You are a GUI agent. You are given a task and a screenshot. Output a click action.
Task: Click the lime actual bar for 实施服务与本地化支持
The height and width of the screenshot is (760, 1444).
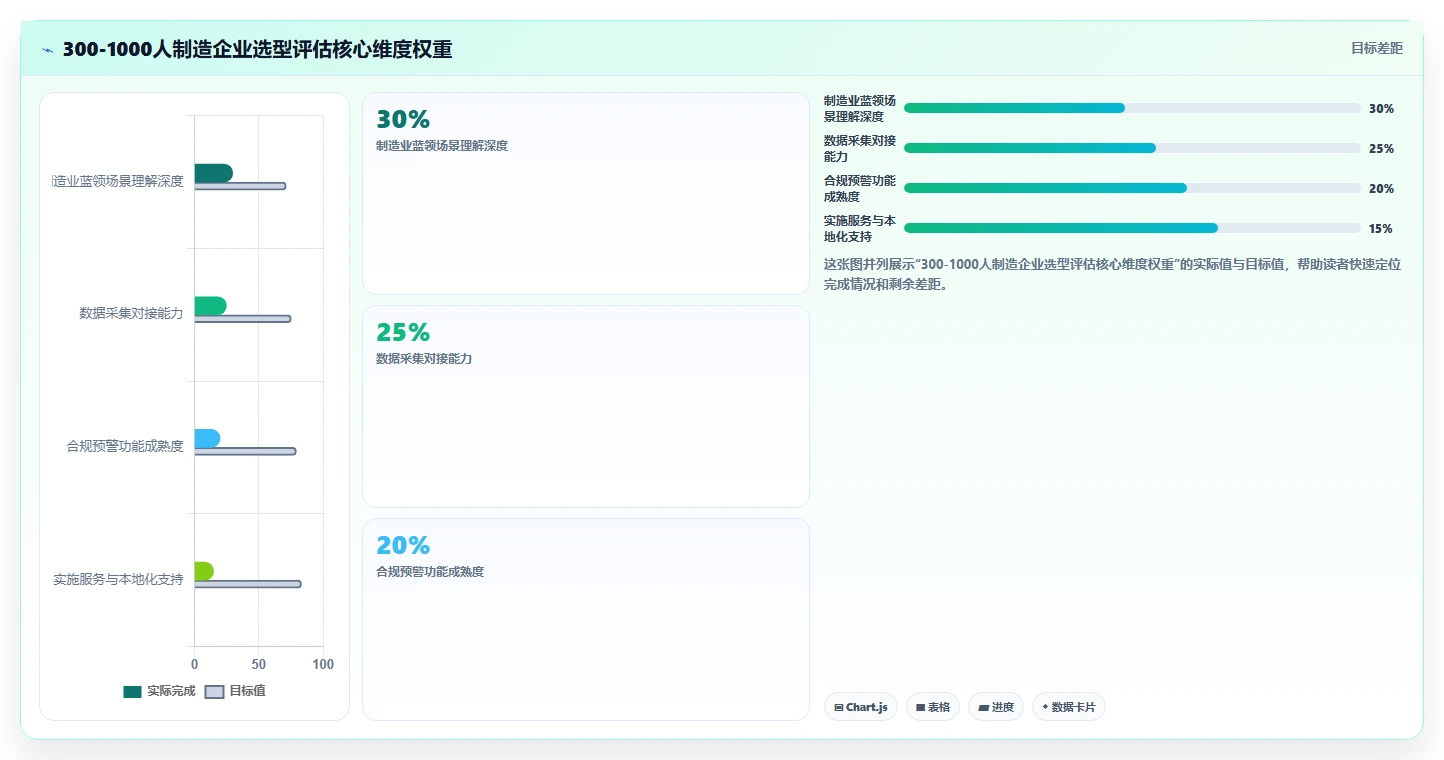click(204, 571)
